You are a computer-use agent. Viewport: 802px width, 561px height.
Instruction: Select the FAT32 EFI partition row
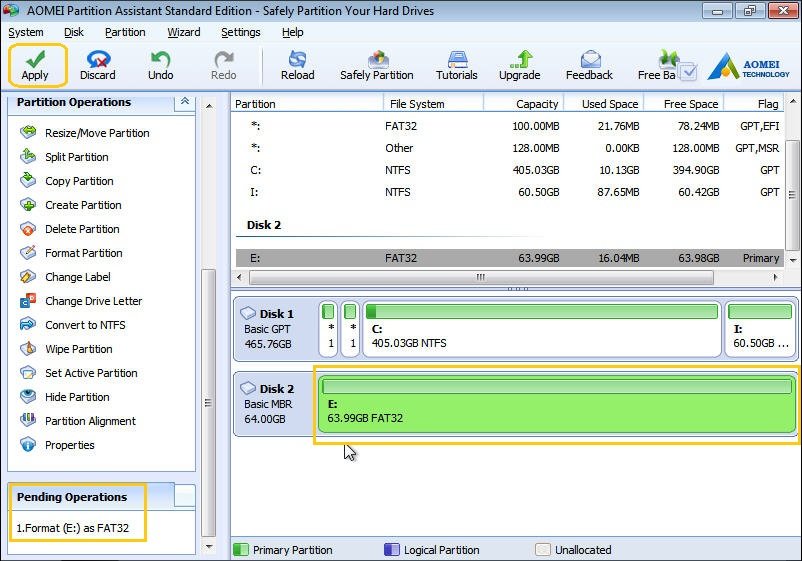509,126
